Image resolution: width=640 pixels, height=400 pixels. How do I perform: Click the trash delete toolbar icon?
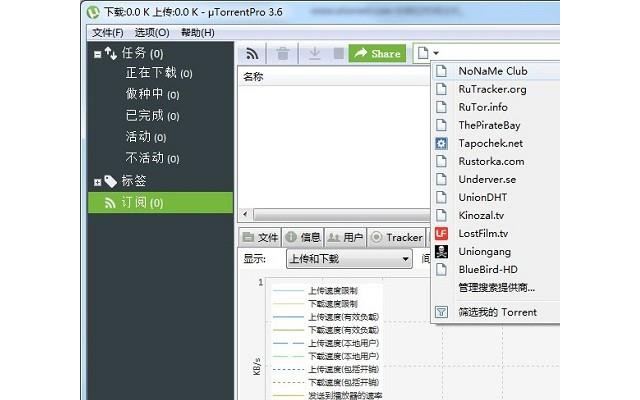tap(282, 53)
